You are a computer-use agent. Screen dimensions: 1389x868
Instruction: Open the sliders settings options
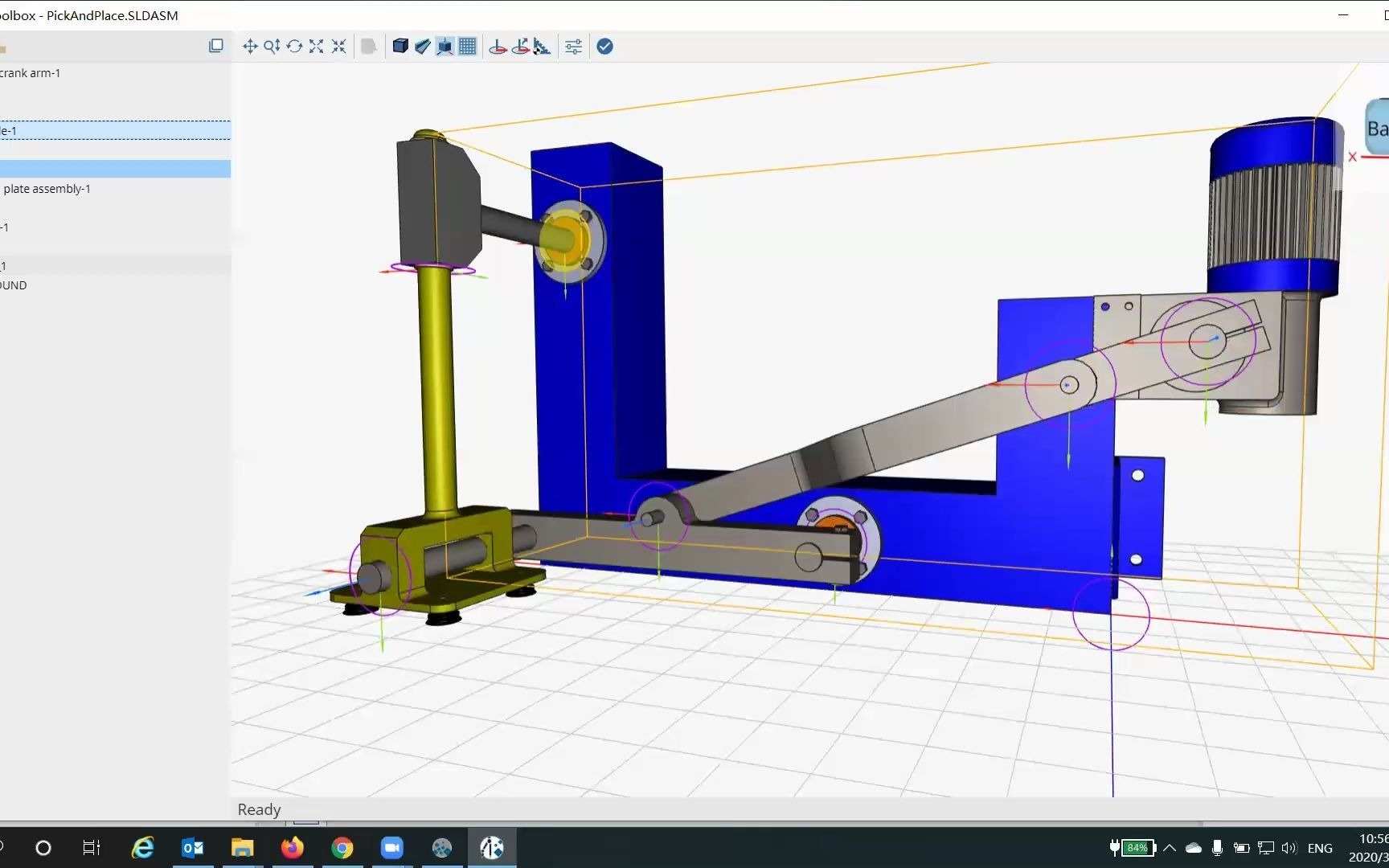tap(573, 47)
